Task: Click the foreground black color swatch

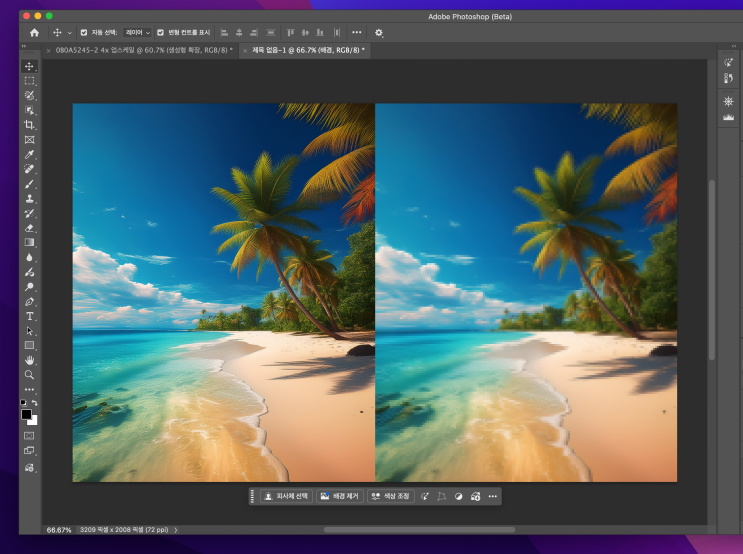Action: coord(26,414)
